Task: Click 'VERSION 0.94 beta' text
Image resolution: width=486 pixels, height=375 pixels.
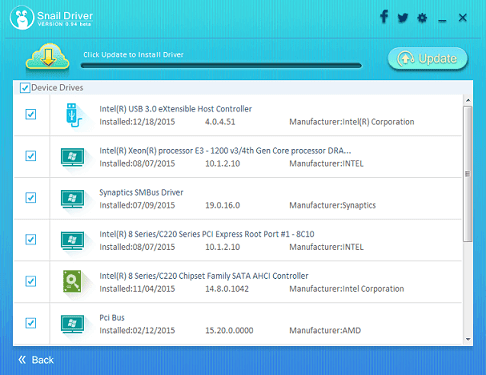Action: tap(64, 24)
